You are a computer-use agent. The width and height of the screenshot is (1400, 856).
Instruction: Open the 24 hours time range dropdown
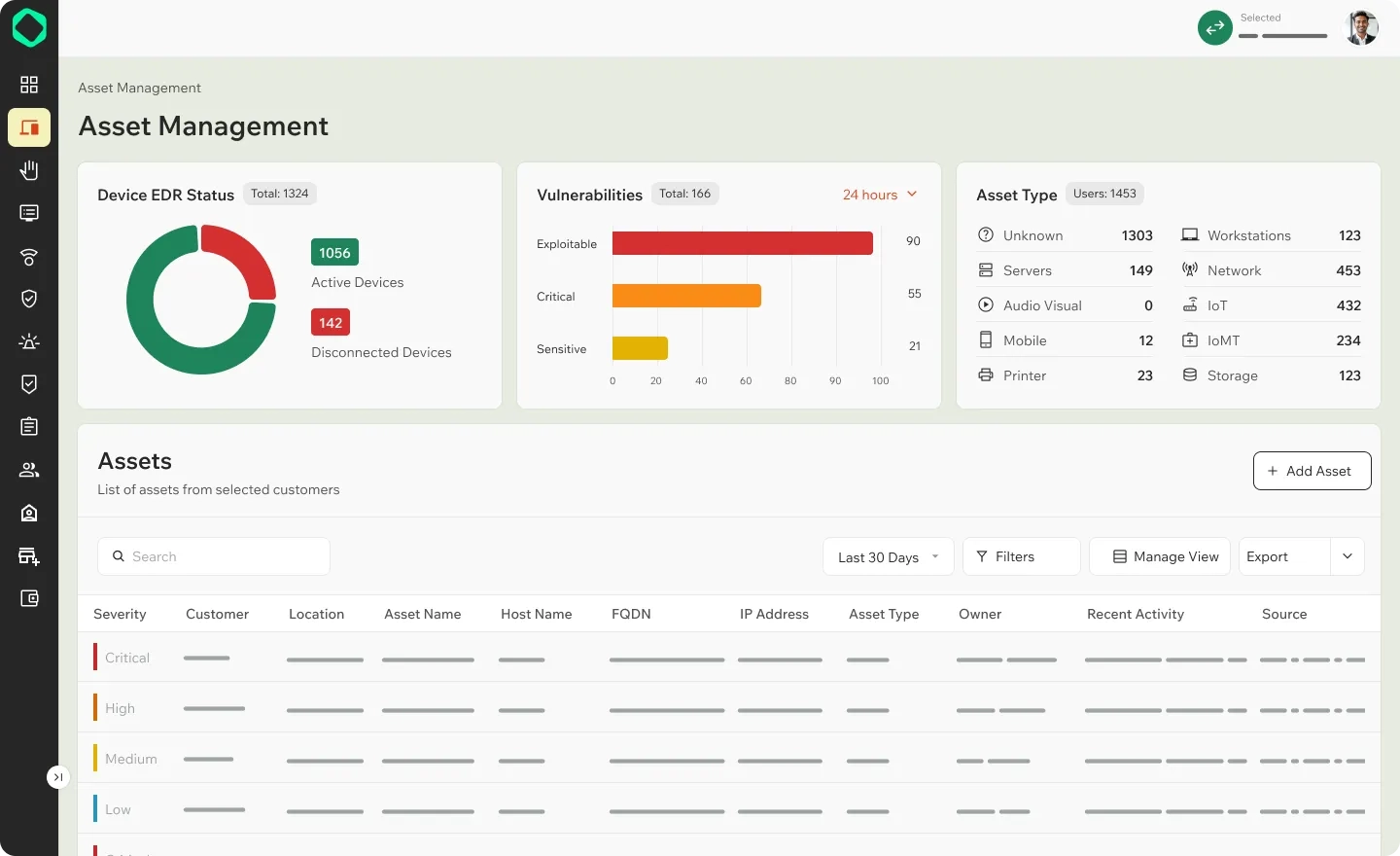coord(880,195)
